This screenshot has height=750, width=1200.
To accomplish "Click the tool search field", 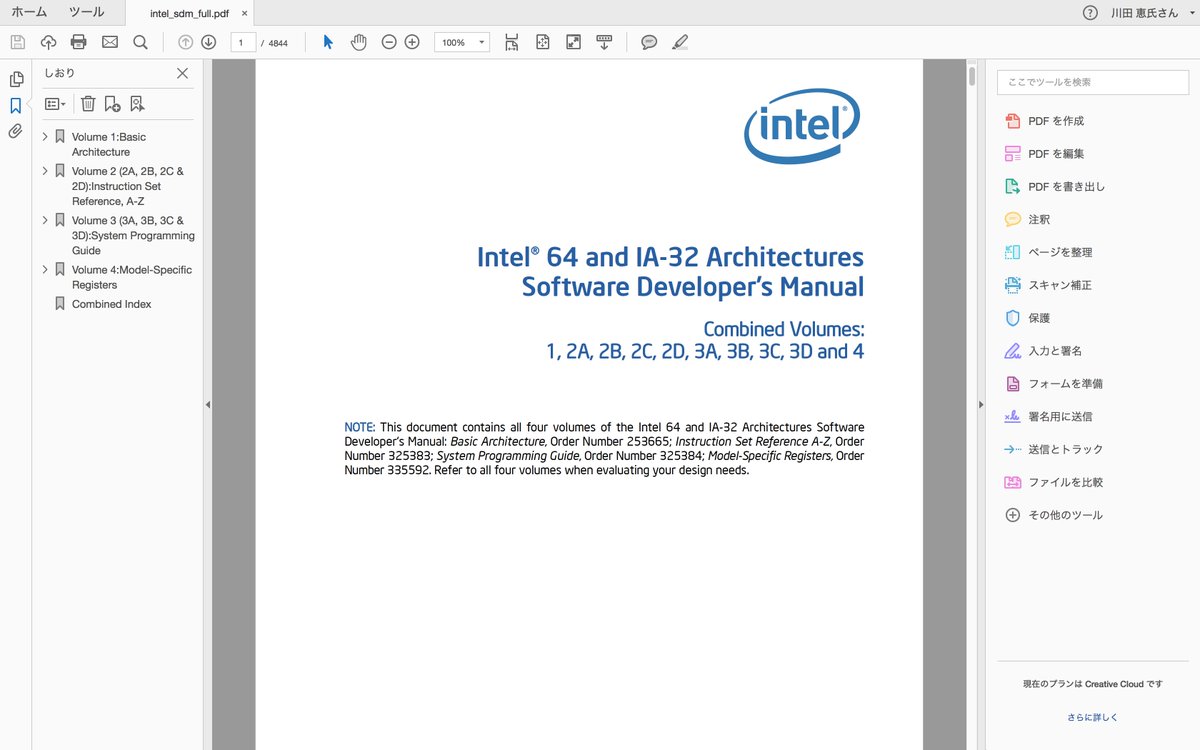I will 1091,82.
